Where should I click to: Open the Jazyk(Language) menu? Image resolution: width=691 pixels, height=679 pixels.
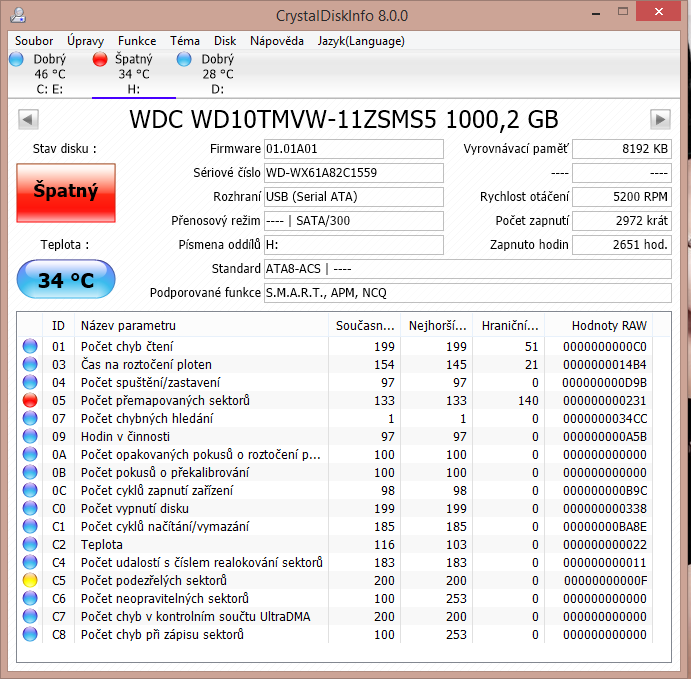pos(361,41)
